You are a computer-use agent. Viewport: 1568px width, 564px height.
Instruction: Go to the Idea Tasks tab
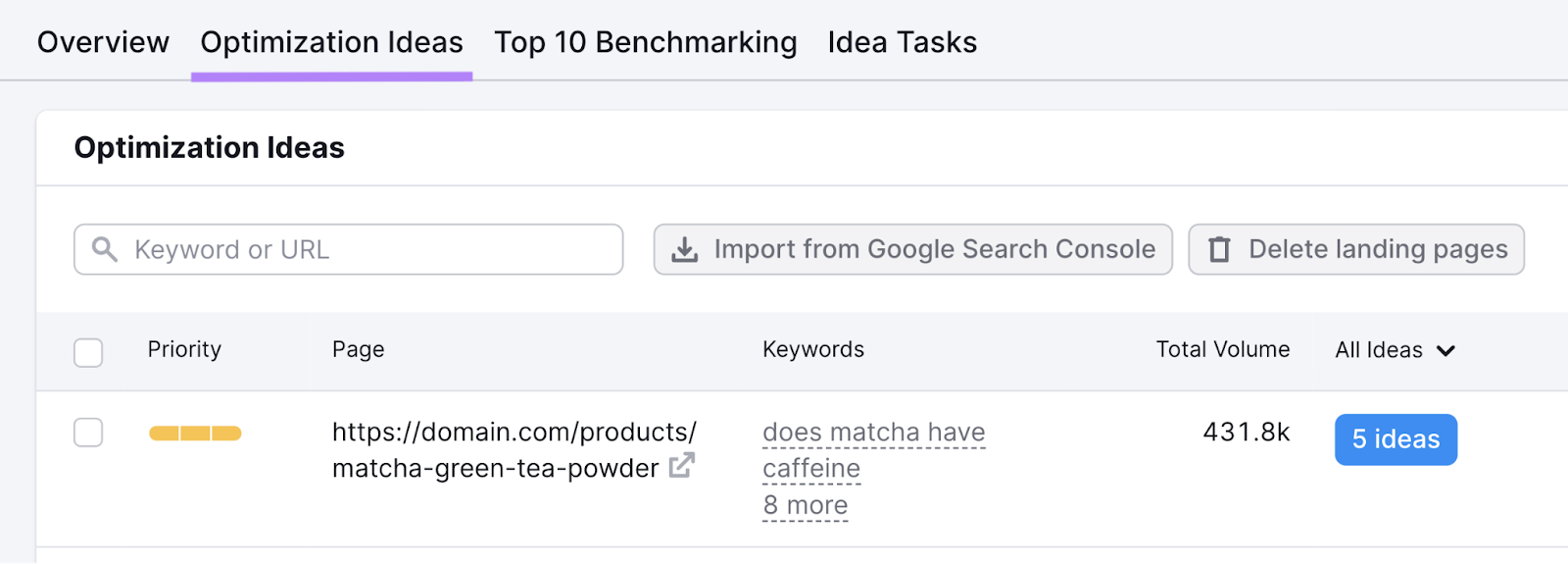click(902, 42)
